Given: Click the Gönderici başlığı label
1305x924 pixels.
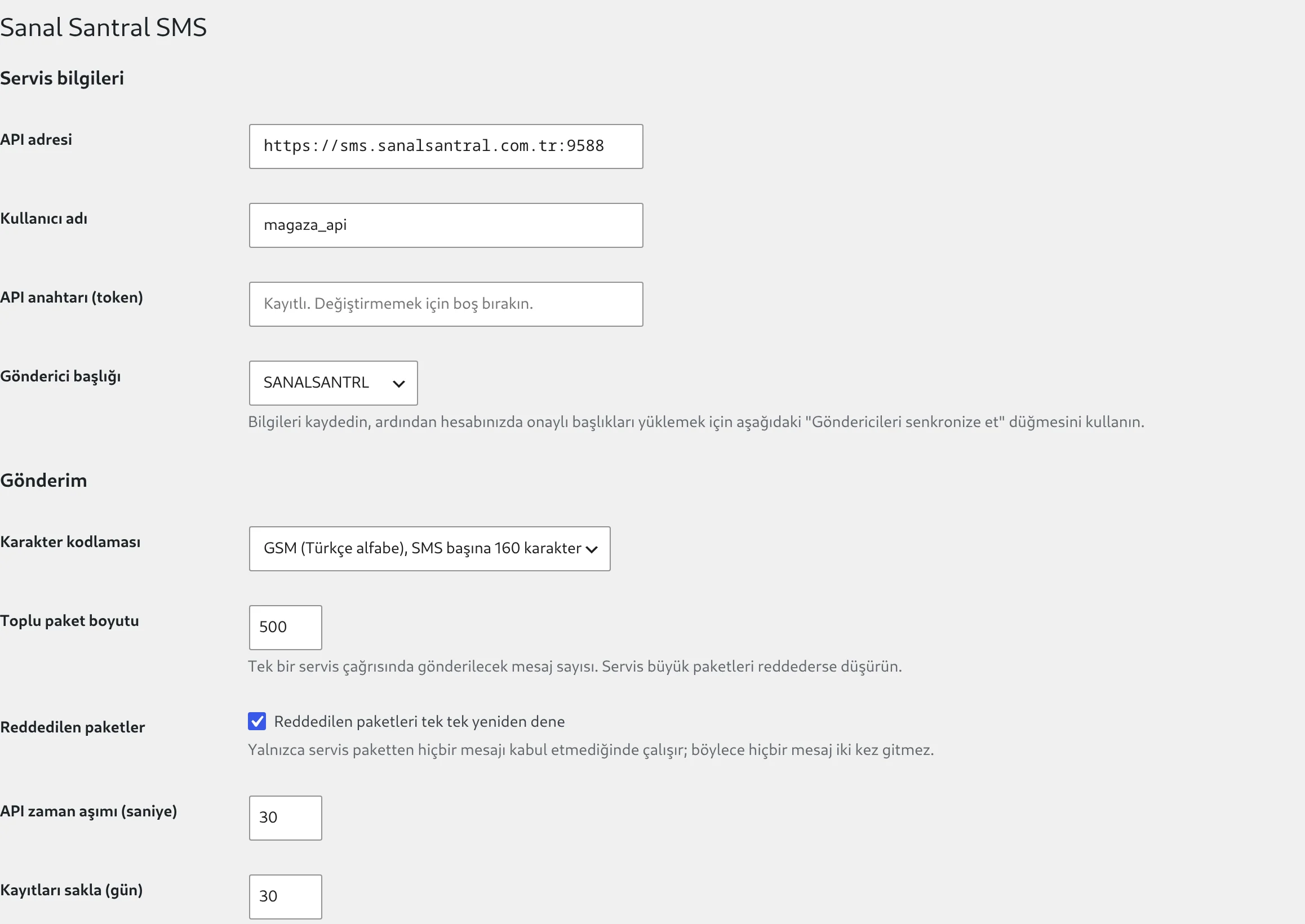Looking at the screenshot, I should pyautogui.click(x=60, y=376).
